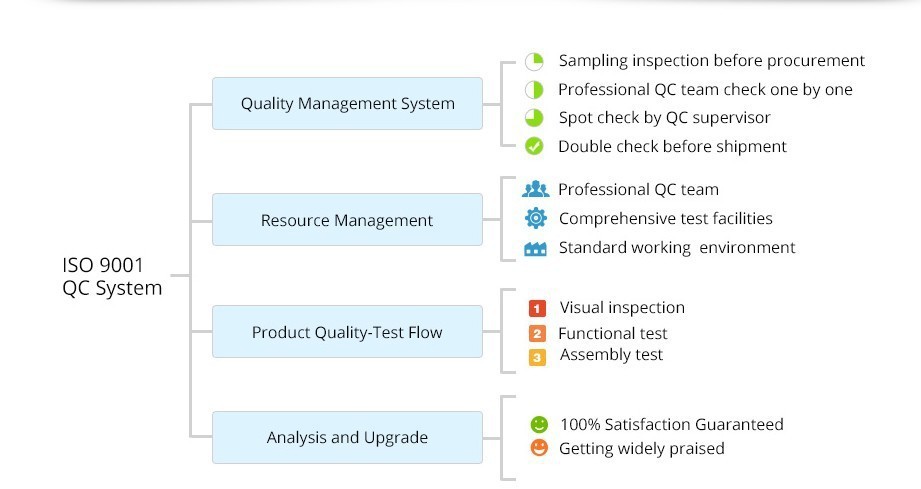
Task: Click the green checkmark icon beside Double check
Action: [534, 146]
